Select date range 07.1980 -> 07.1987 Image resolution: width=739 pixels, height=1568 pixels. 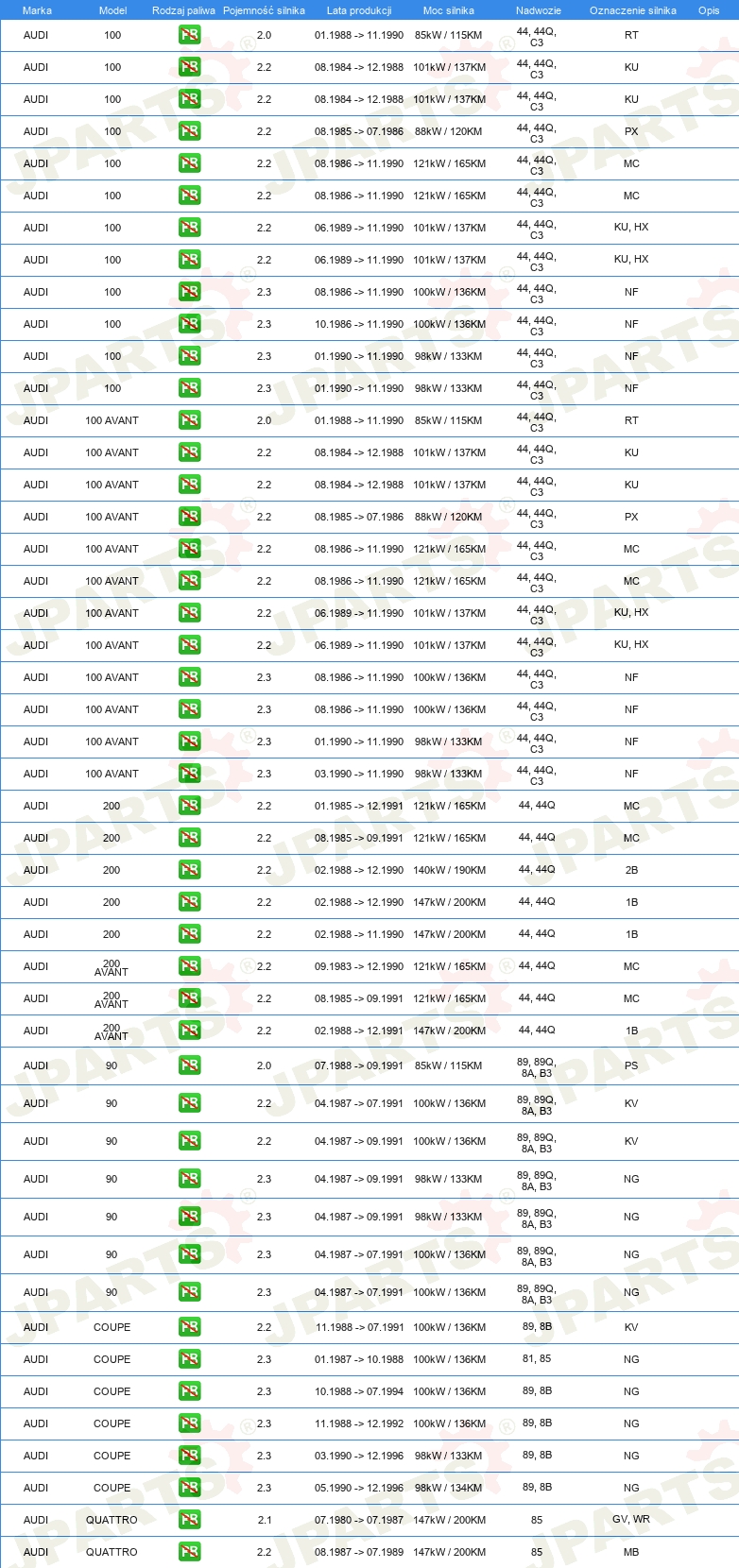click(359, 1520)
